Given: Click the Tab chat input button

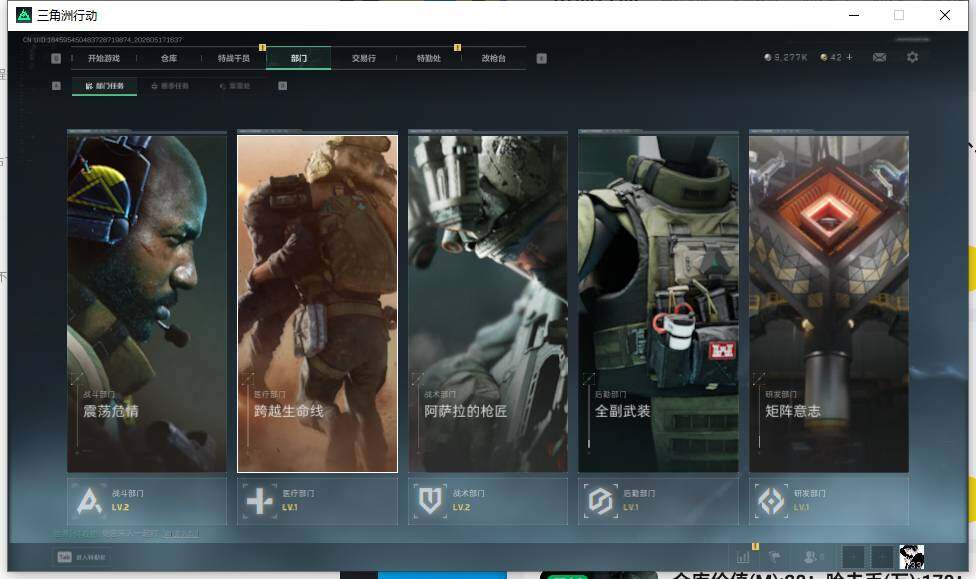Looking at the screenshot, I should (82, 557).
